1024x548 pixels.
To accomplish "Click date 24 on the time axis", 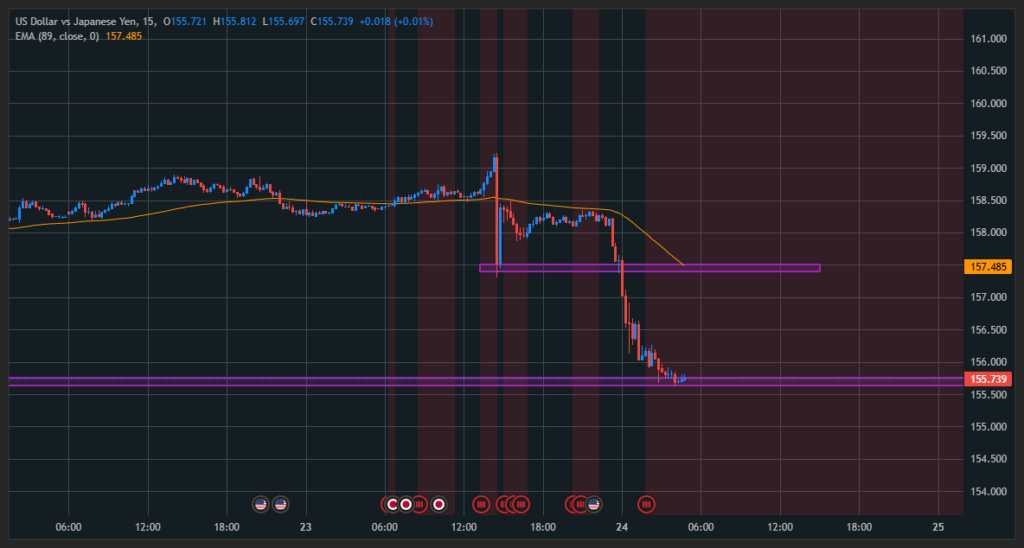I will (x=622, y=527).
